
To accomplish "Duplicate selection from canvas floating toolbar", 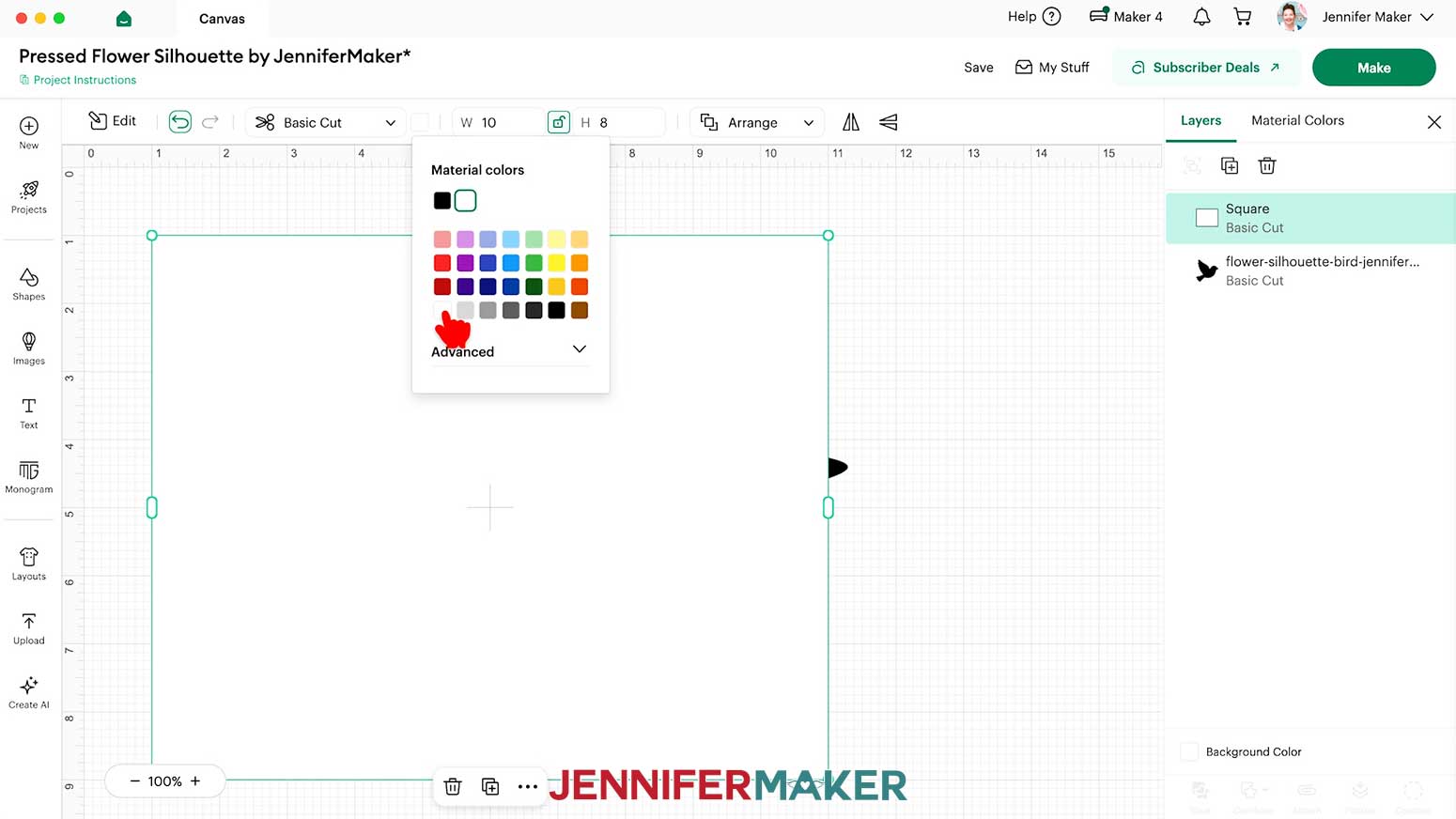I will coord(490,786).
